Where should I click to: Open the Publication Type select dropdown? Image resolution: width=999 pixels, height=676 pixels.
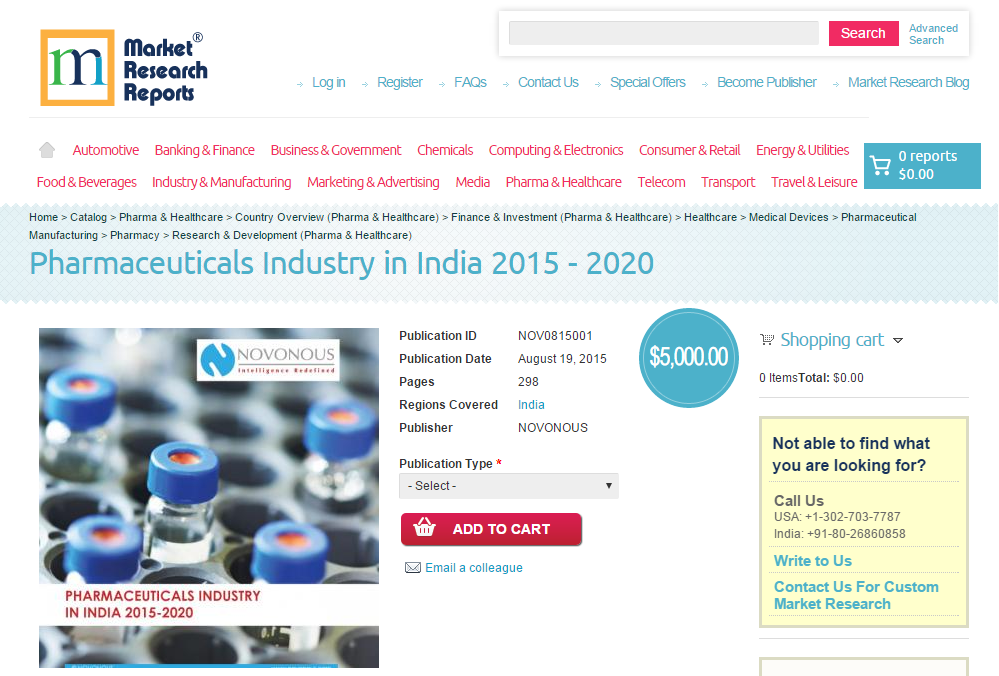coord(508,486)
